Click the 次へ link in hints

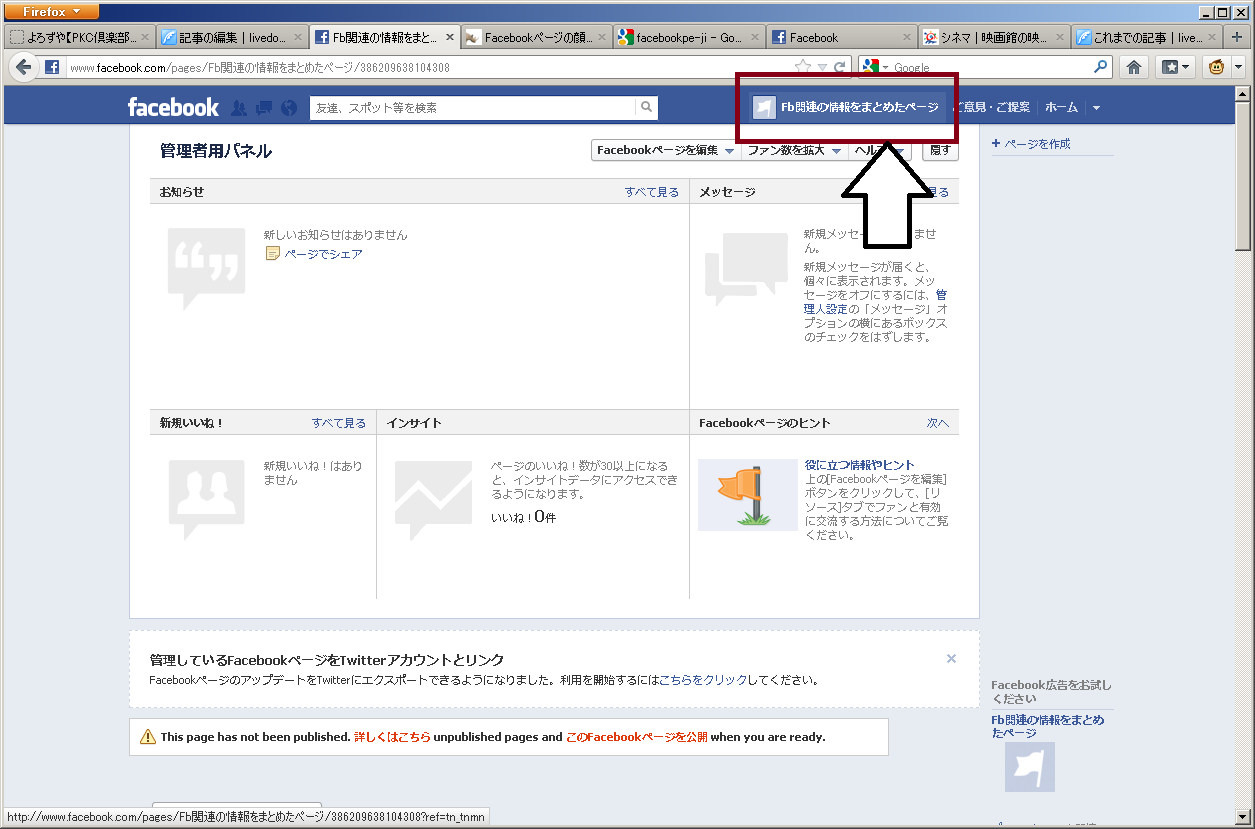point(937,423)
